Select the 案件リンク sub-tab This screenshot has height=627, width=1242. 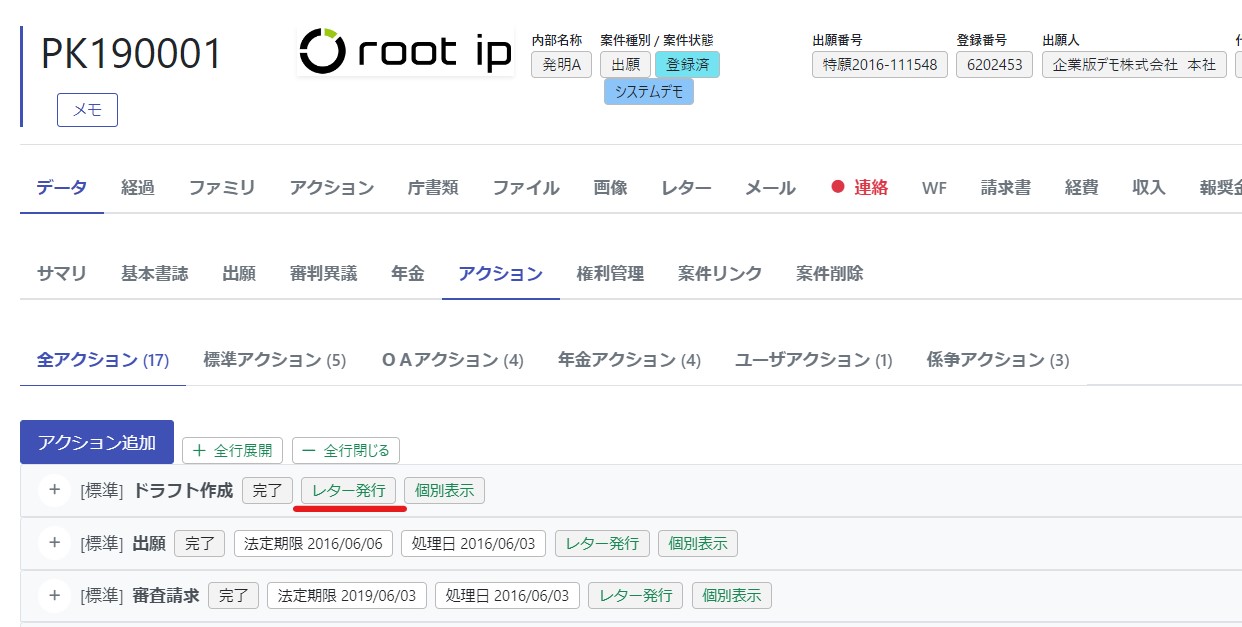click(x=720, y=274)
